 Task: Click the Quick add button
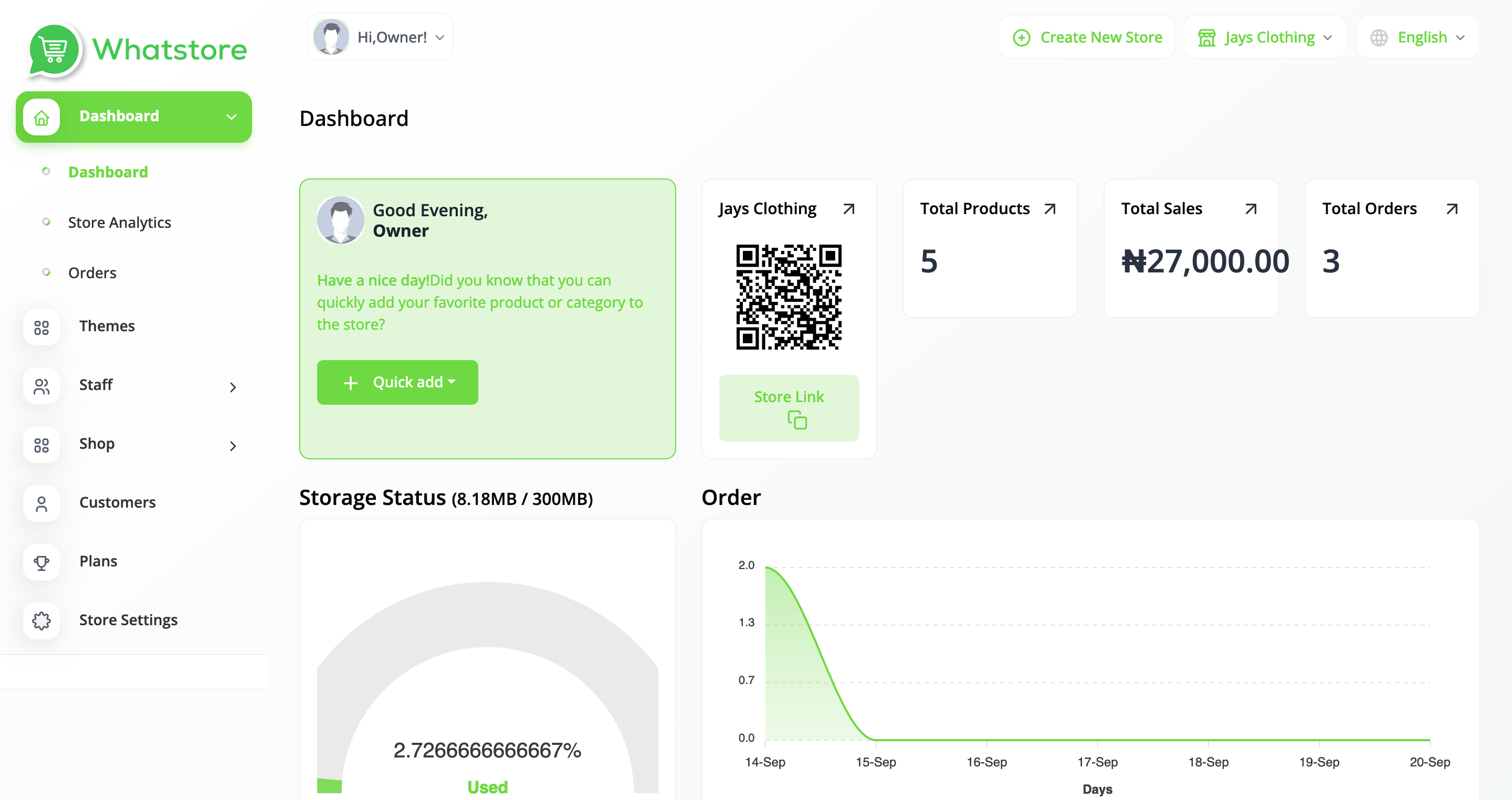click(x=397, y=382)
